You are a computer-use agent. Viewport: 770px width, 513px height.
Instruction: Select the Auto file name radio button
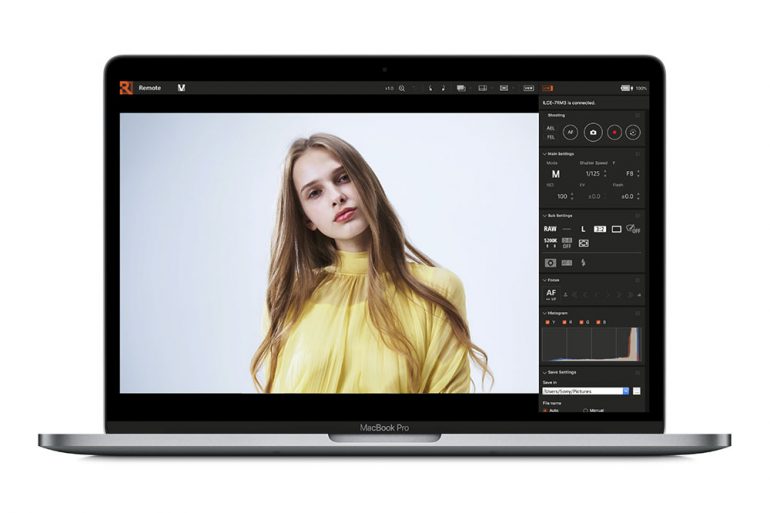pyautogui.click(x=546, y=410)
